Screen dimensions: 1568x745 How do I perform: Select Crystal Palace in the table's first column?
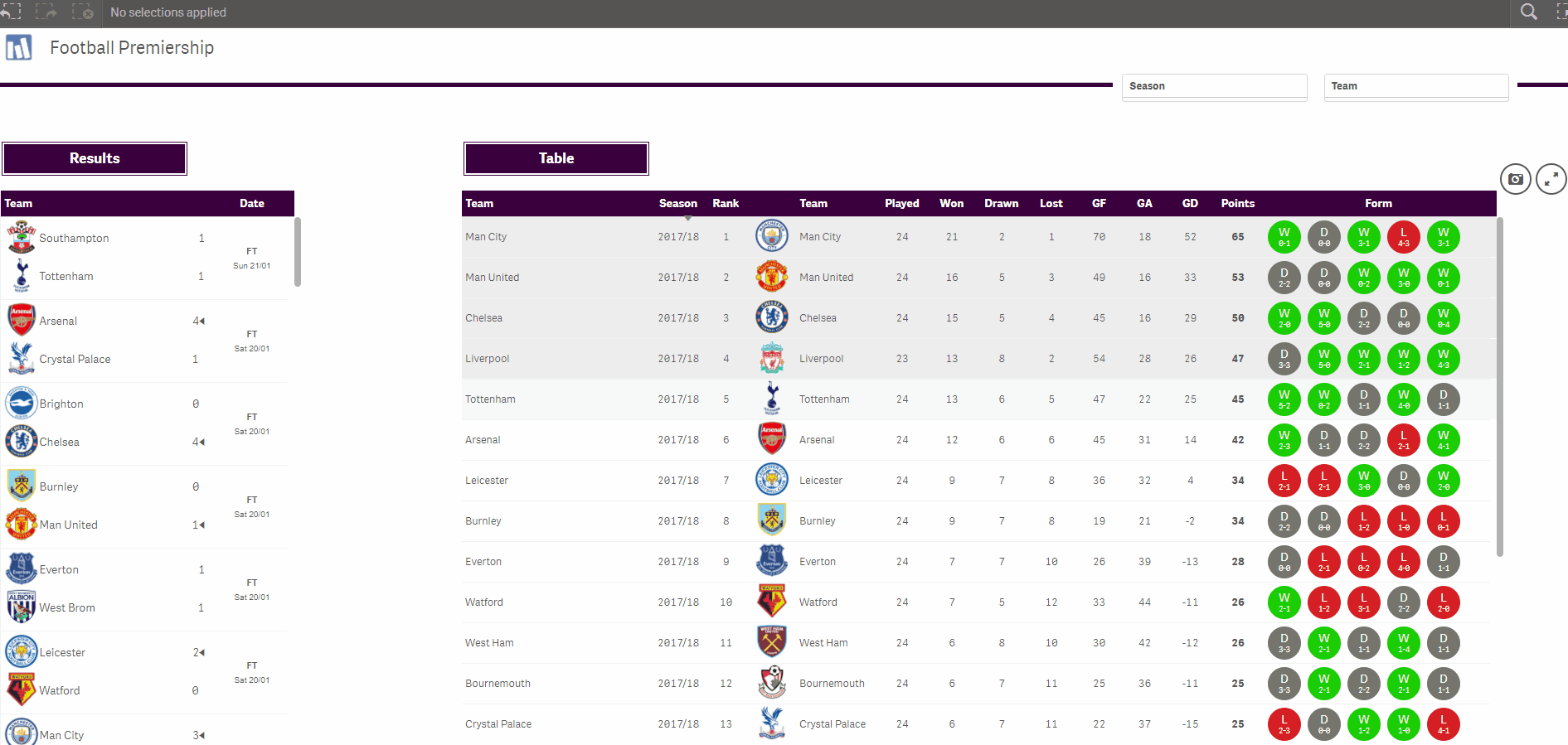click(498, 723)
